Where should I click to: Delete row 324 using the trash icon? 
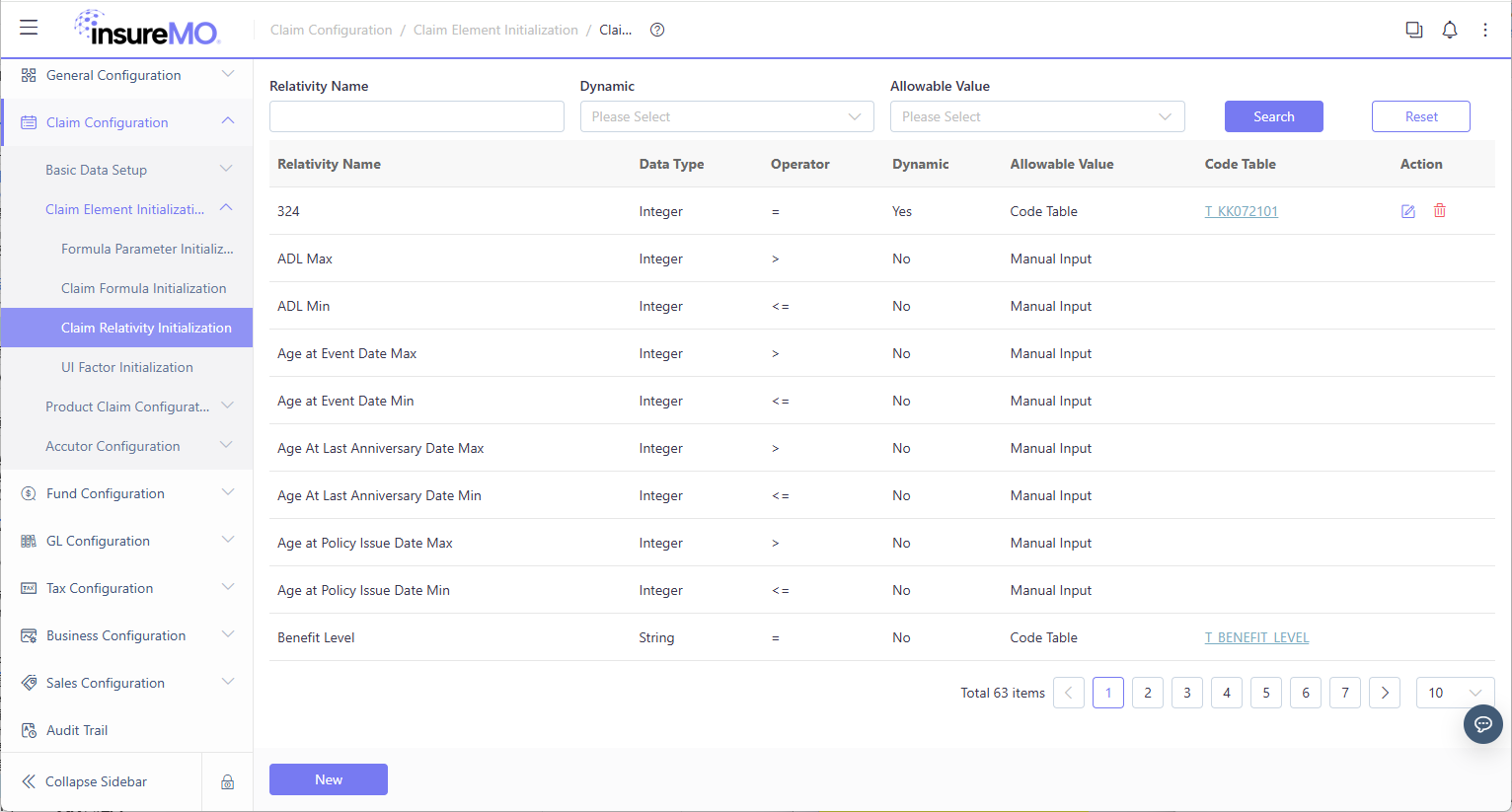[1440, 210]
